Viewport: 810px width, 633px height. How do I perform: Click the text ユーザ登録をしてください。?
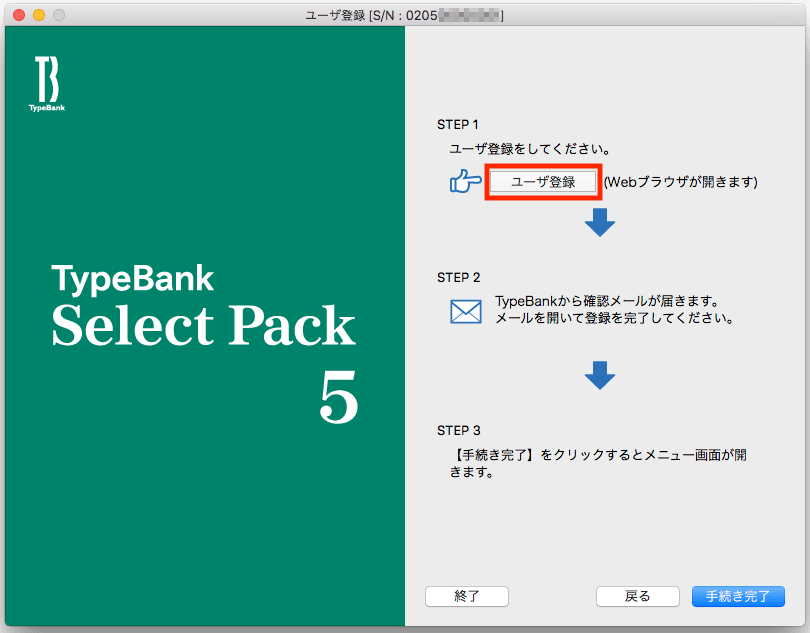[x=531, y=149]
